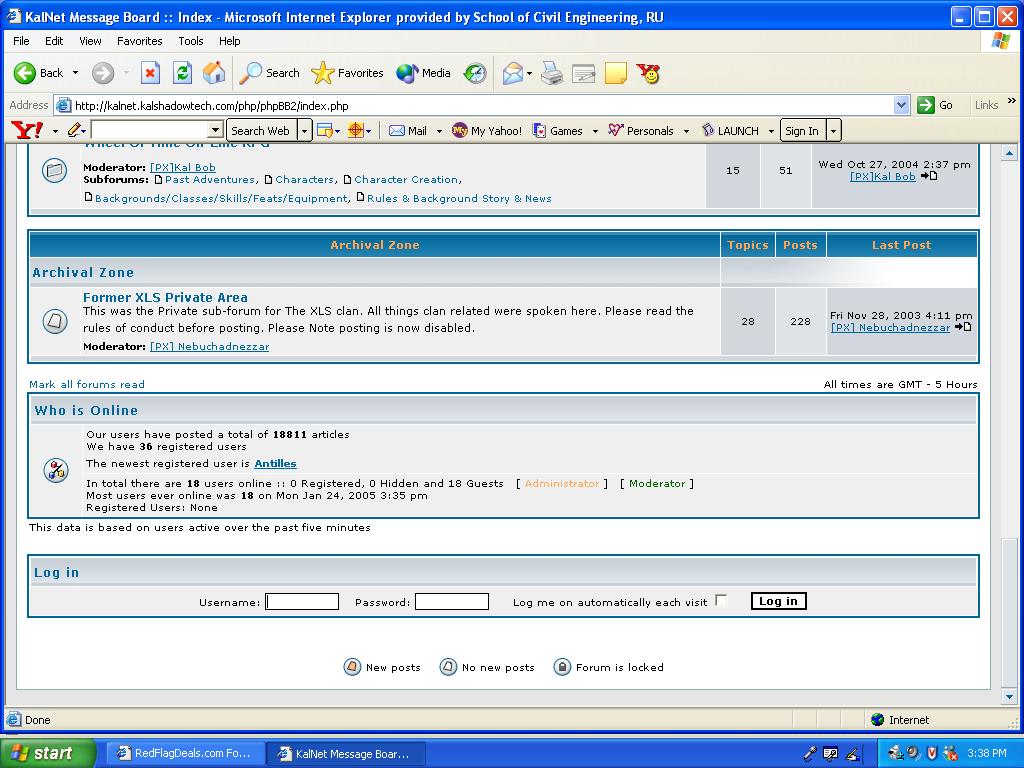This screenshot has width=1024, height=768.
Task: Click the Yahoo toolbar bookmarks window icon
Action: (x=325, y=131)
